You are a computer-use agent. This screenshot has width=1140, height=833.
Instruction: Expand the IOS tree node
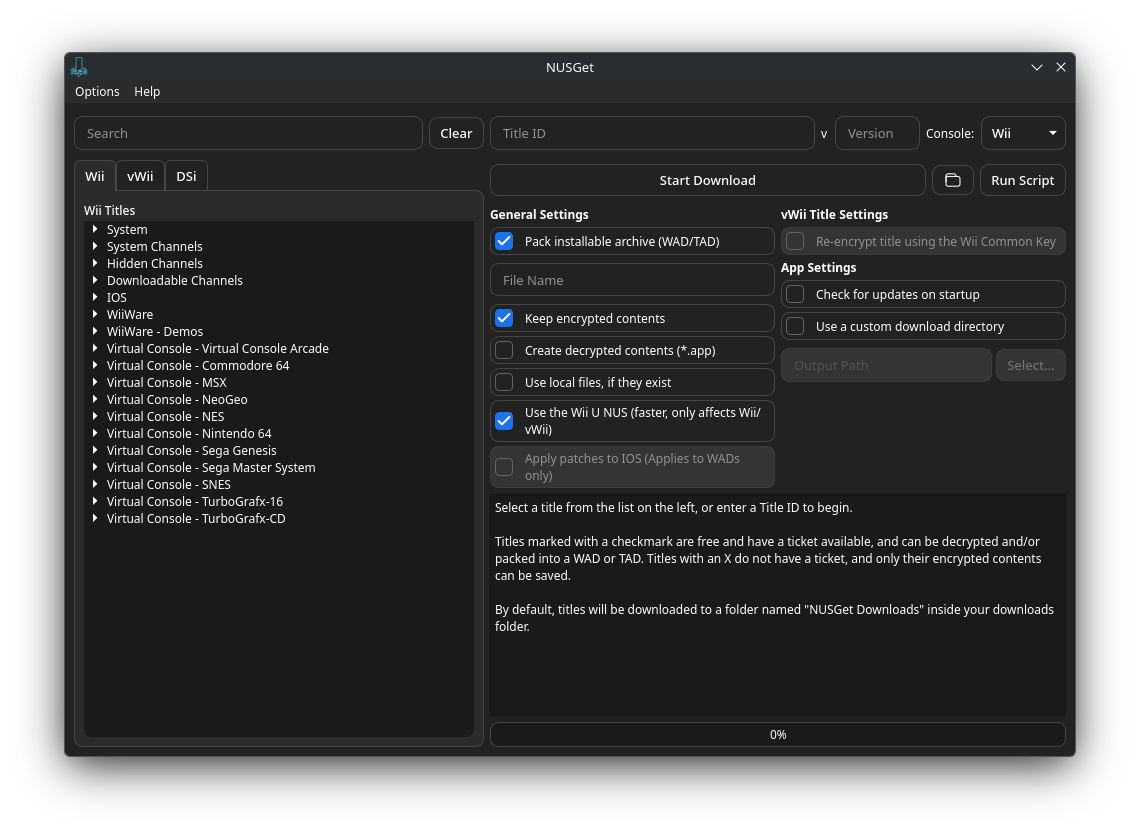point(95,297)
